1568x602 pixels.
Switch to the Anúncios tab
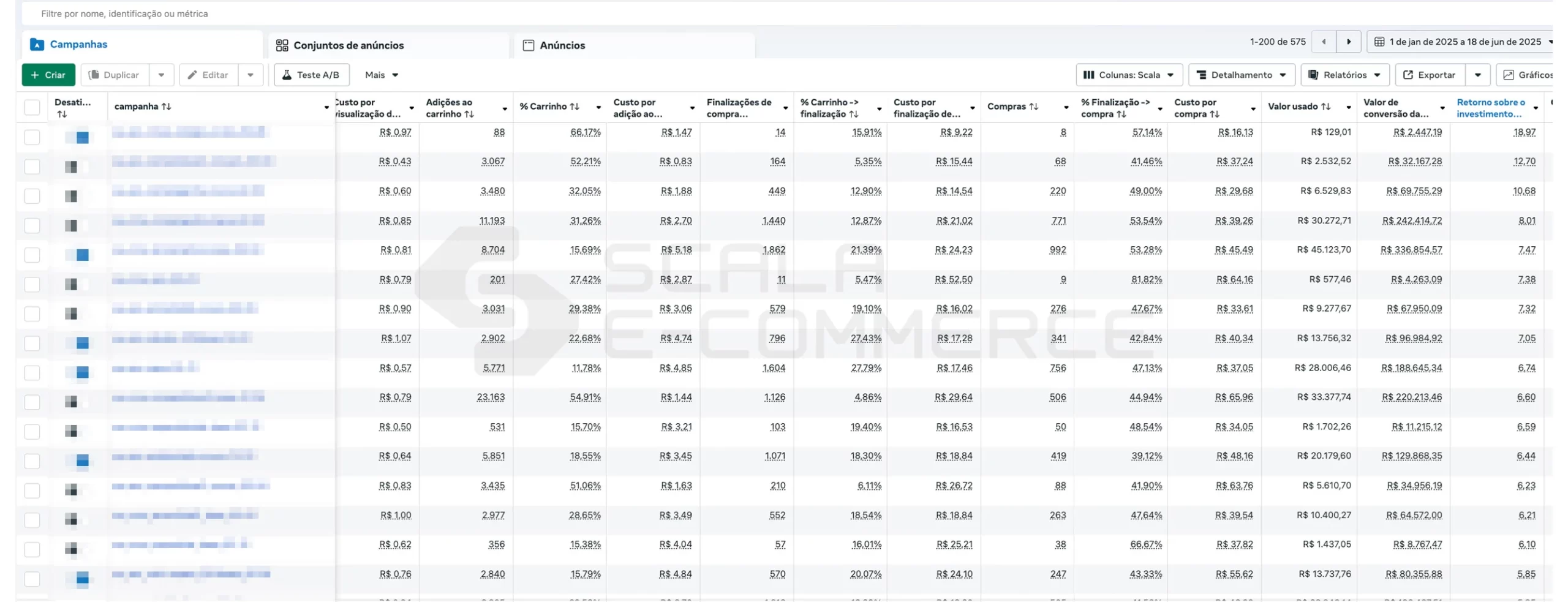(562, 45)
